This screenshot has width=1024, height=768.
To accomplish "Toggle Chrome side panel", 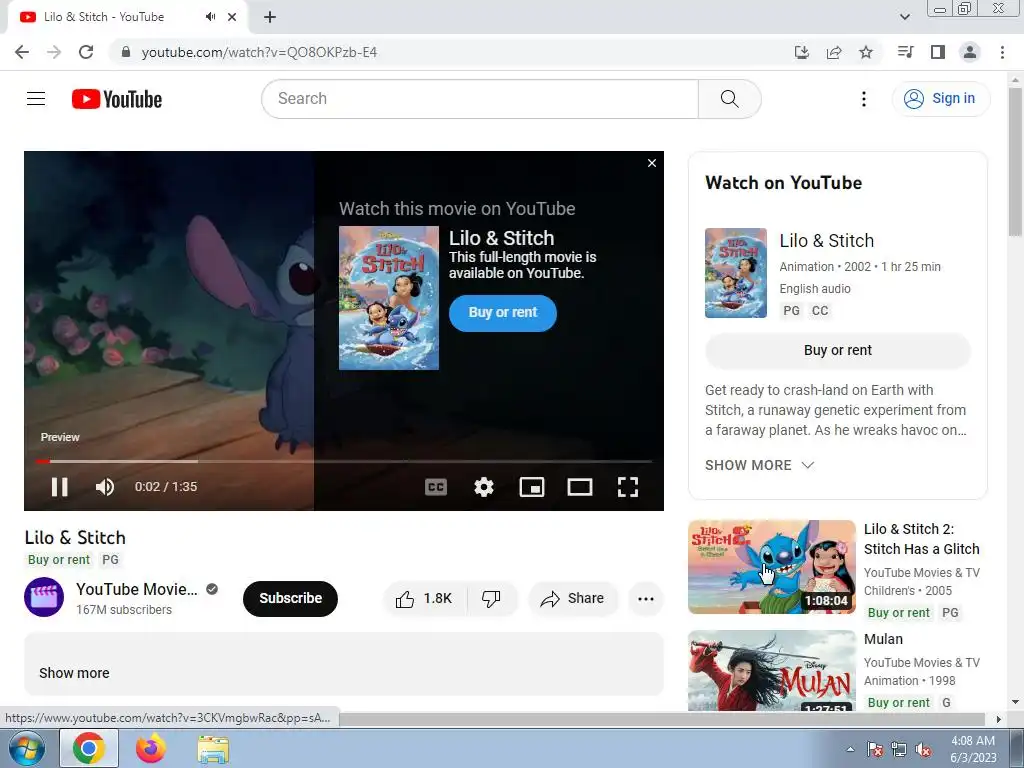I will click(938, 52).
